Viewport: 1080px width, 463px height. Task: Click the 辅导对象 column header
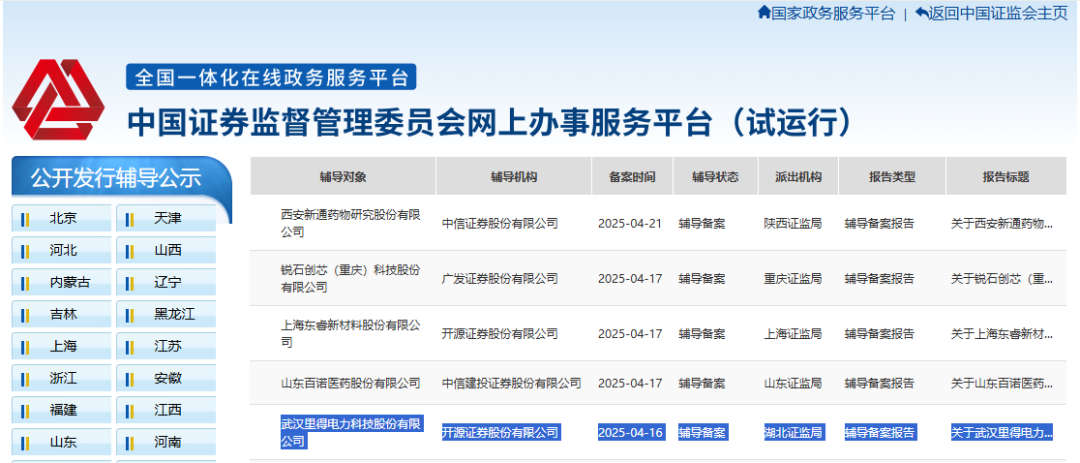click(343, 176)
